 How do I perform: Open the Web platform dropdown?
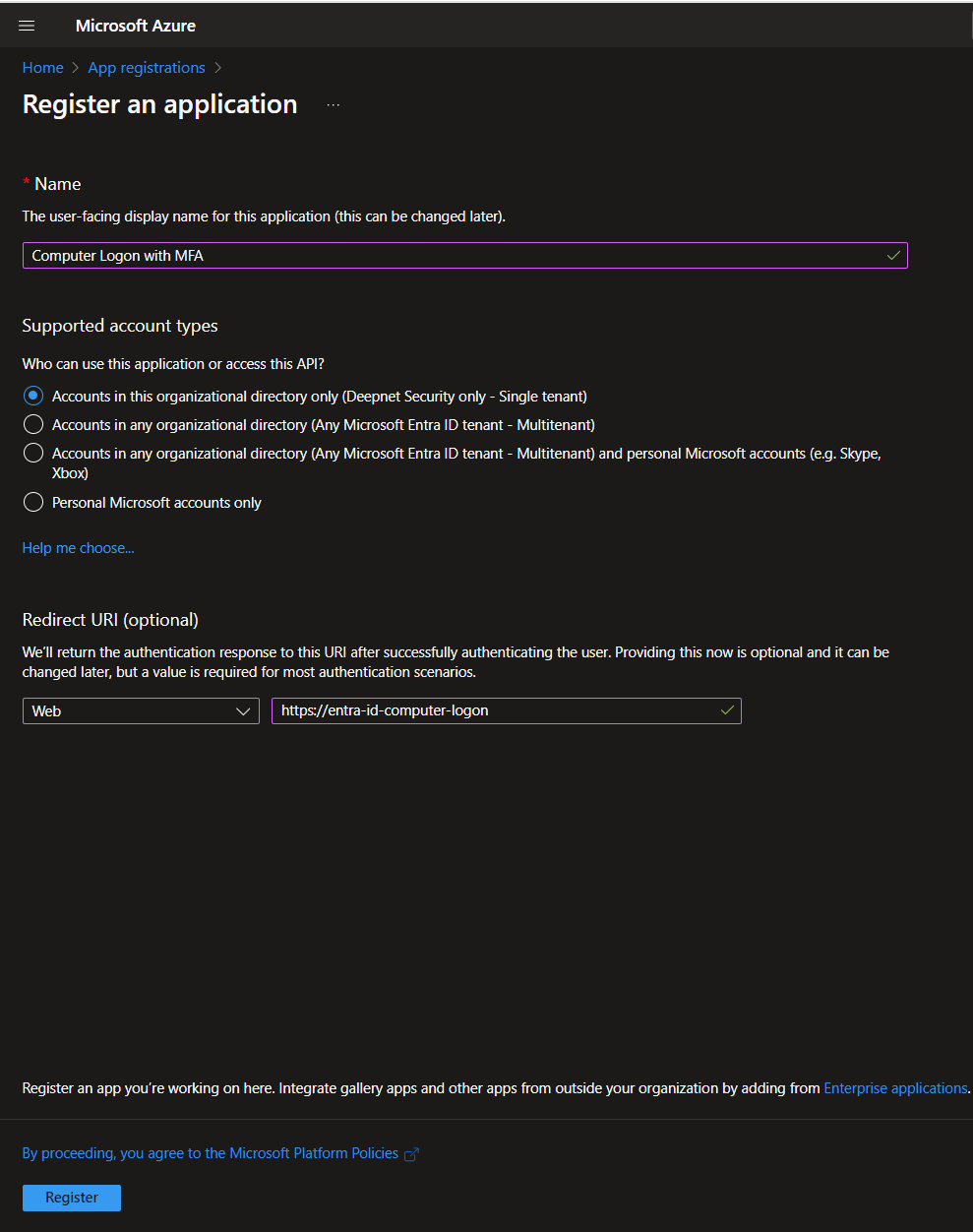tap(141, 710)
